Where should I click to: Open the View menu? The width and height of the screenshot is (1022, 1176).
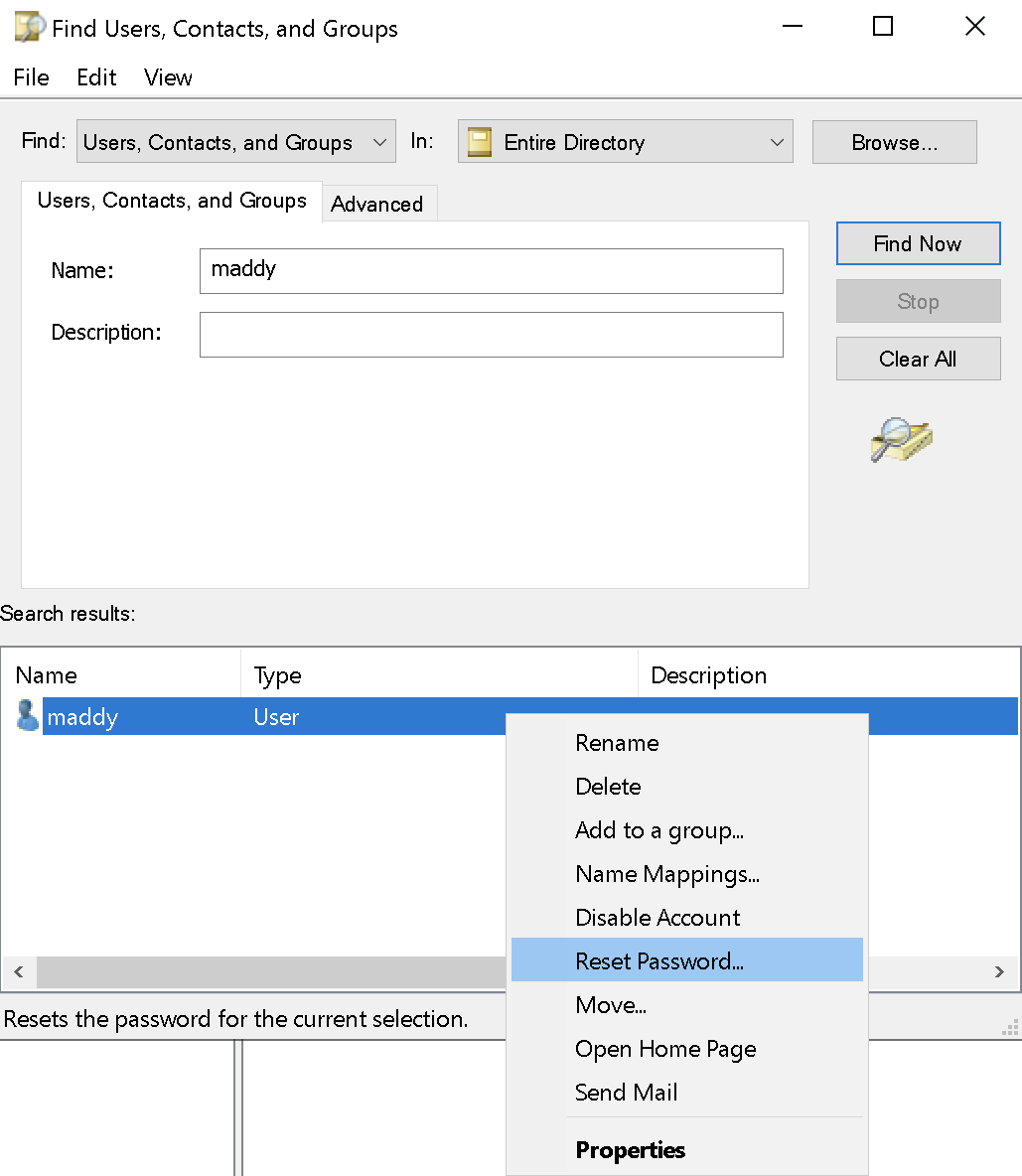[x=168, y=77]
